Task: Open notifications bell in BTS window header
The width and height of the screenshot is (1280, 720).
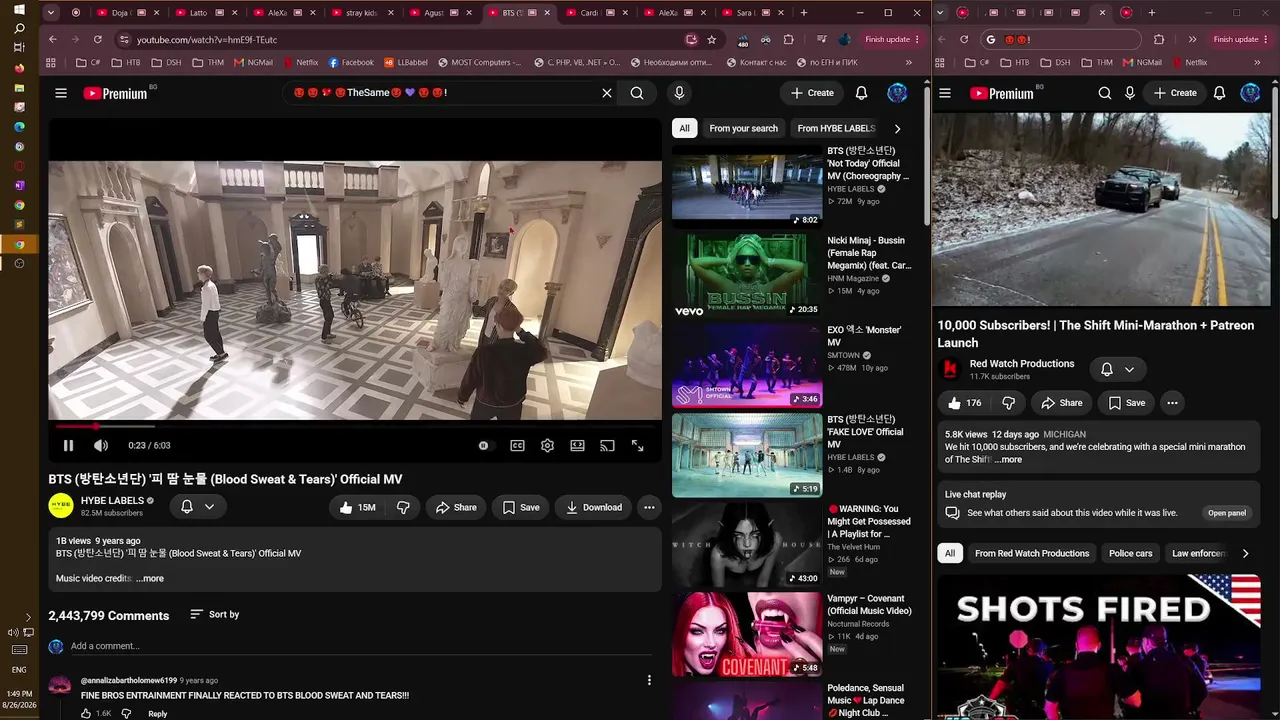Action: [x=861, y=93]
